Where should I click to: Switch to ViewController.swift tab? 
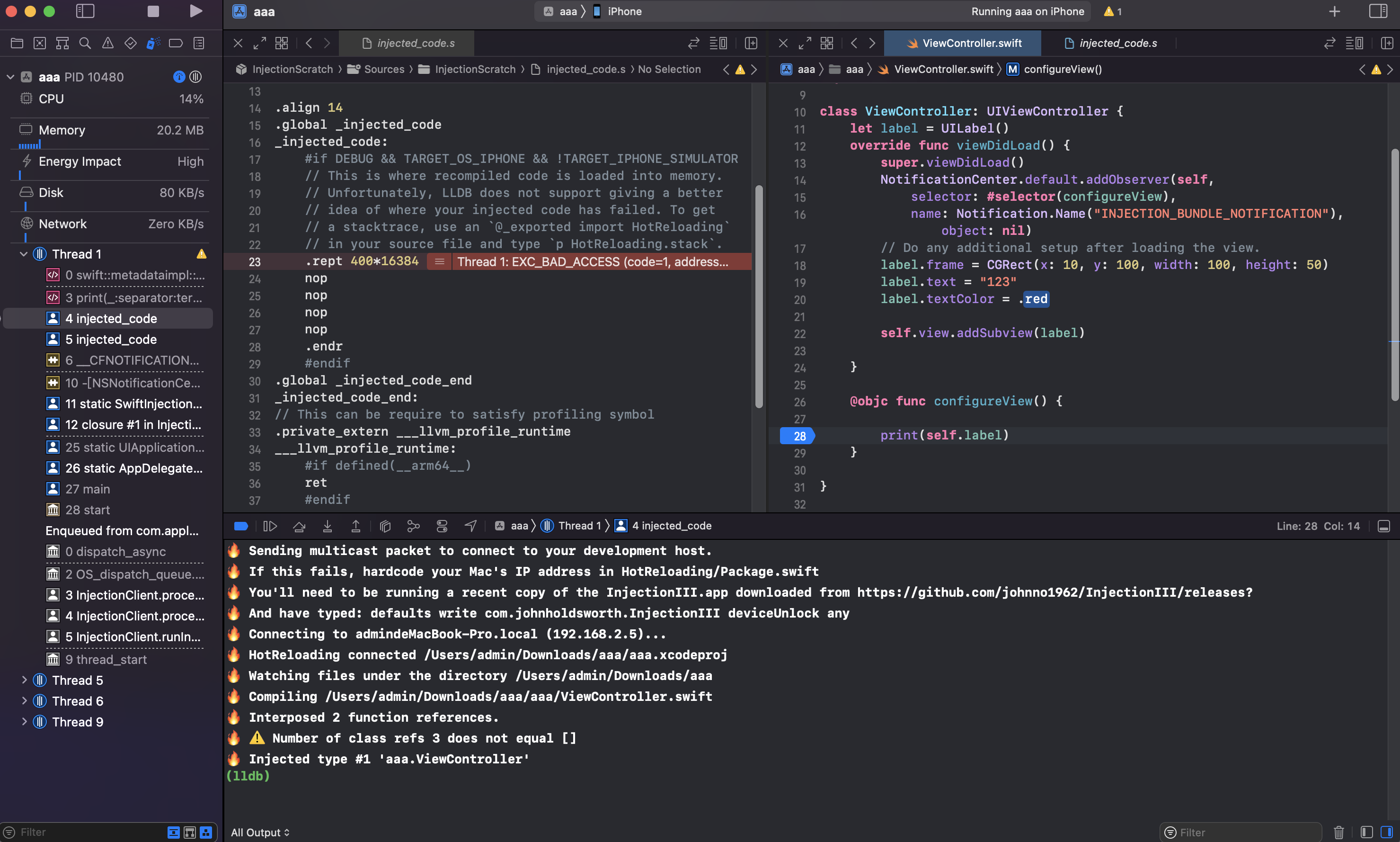(963, 43)
